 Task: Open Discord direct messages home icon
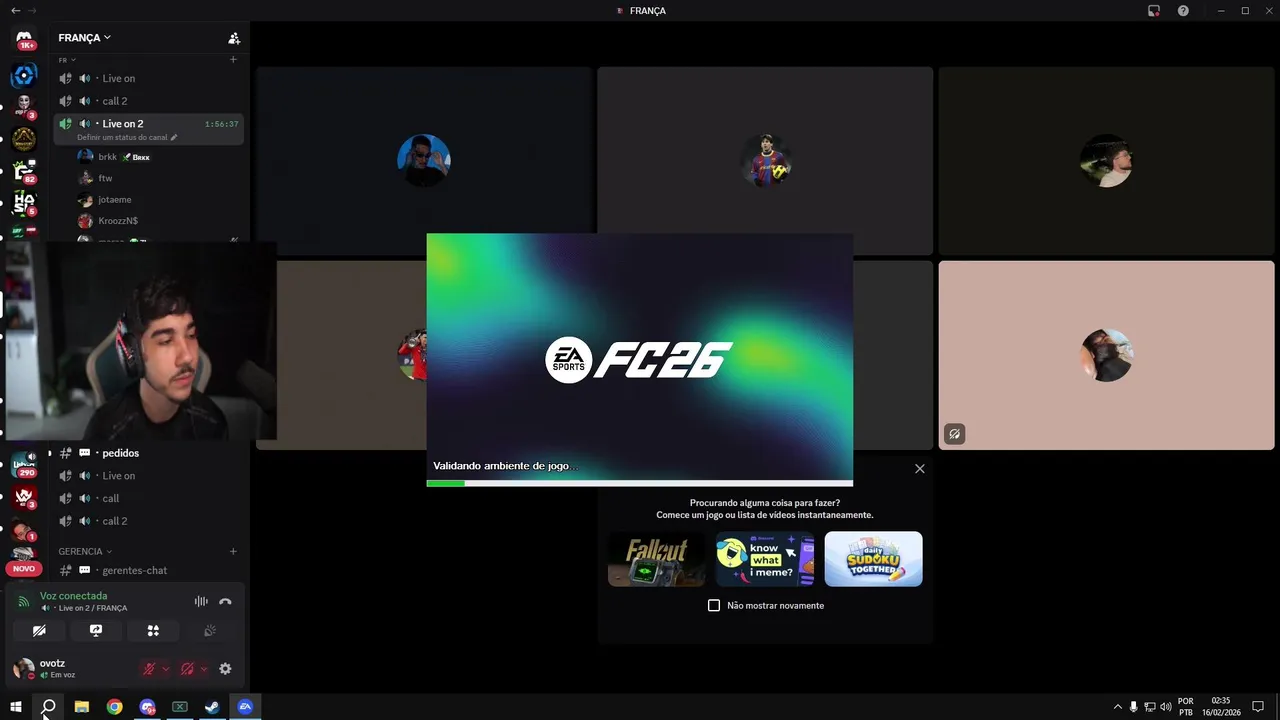[24, 39]
